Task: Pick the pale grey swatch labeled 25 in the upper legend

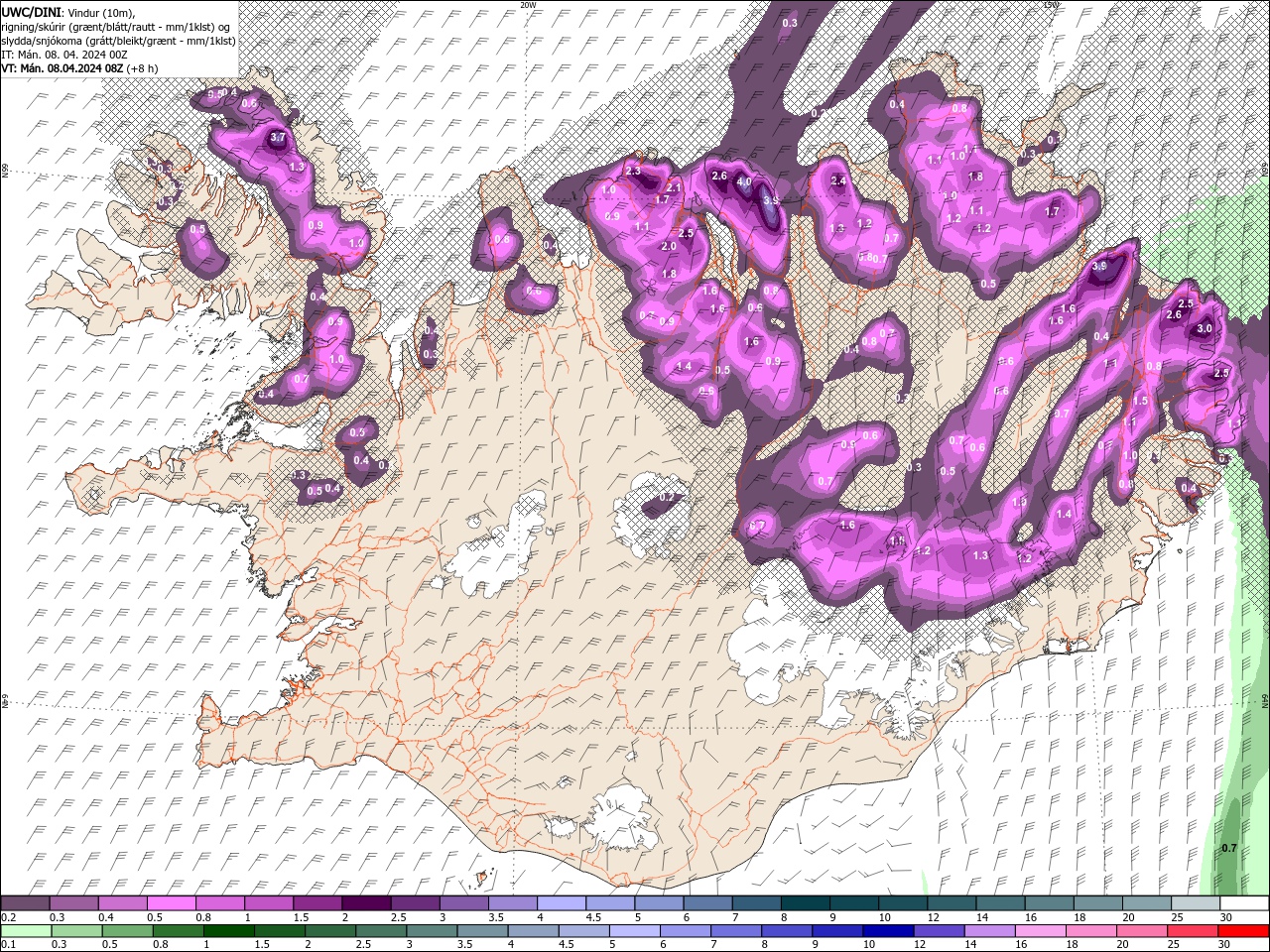Action: pyautogui.click(x=1196, y=903)
